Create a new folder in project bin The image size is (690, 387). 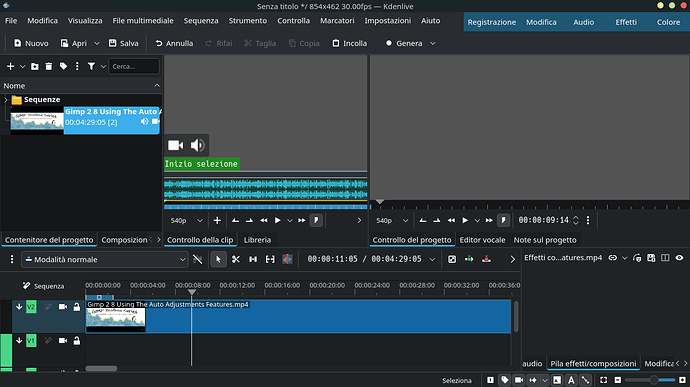pos(35,66)
